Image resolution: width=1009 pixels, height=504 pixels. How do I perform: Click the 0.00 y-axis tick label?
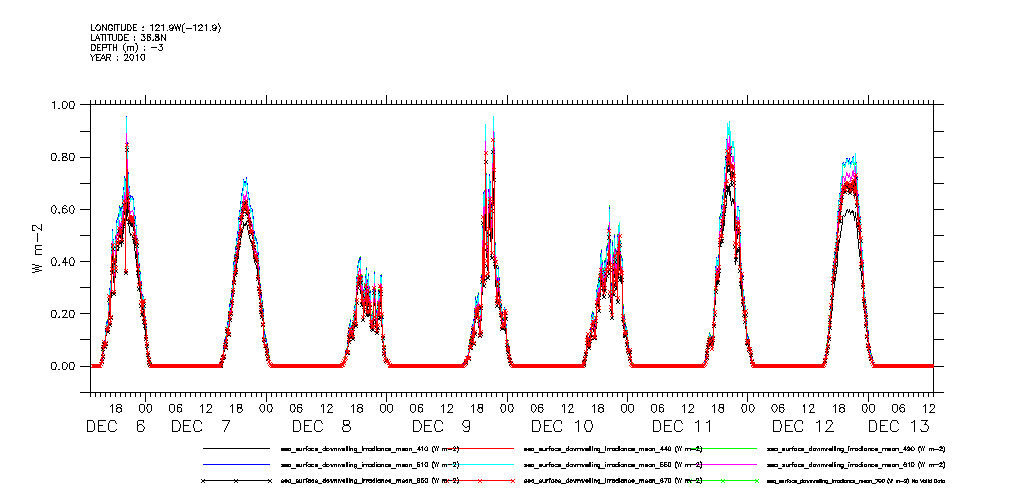click(x=64, y=366)
